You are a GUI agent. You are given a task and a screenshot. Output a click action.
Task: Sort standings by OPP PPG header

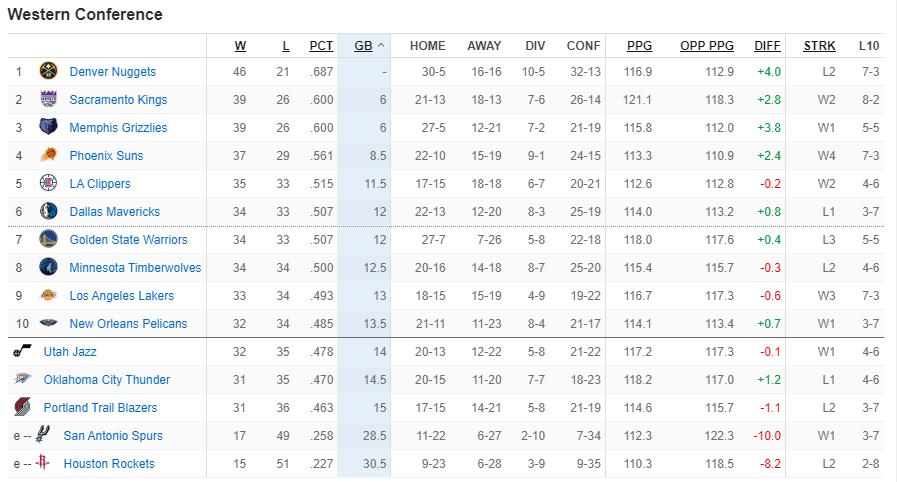[x=707, y=46]
